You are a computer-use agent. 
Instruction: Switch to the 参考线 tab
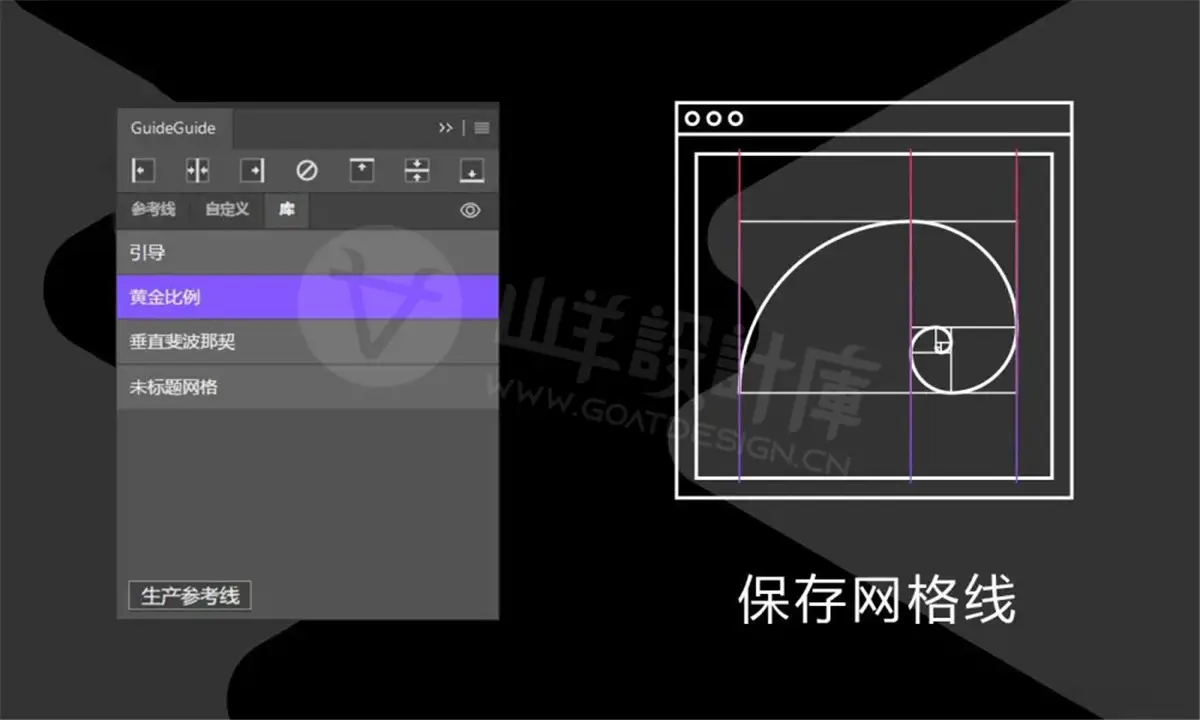click(153, 210)
